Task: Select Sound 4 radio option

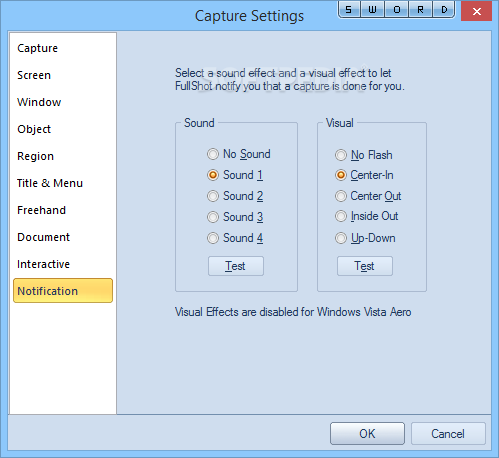Action: point(235,238)
